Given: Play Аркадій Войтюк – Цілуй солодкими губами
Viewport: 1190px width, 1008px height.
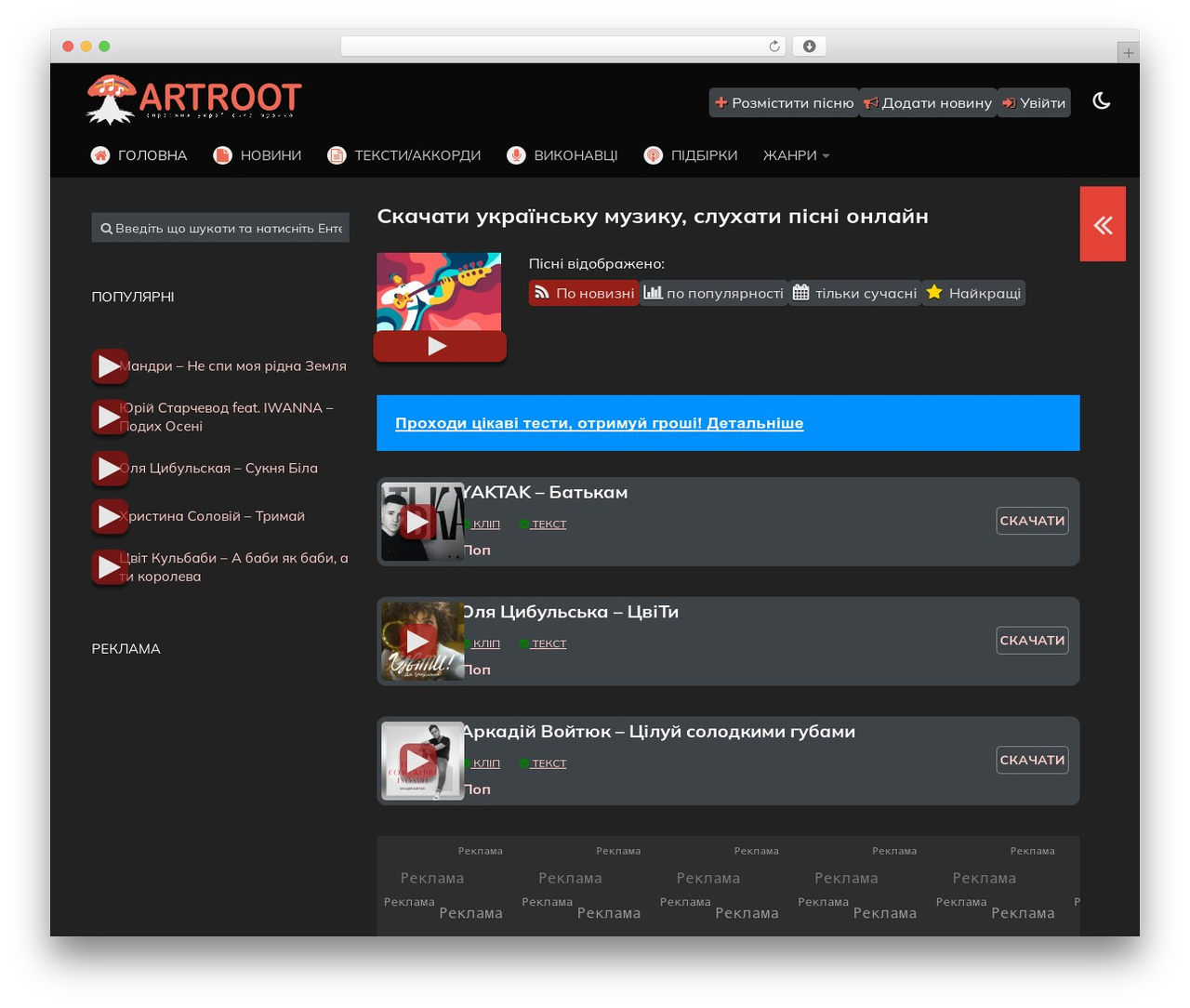Looking at the screenshot, I should pyautogui.click(x=418, y=761).
